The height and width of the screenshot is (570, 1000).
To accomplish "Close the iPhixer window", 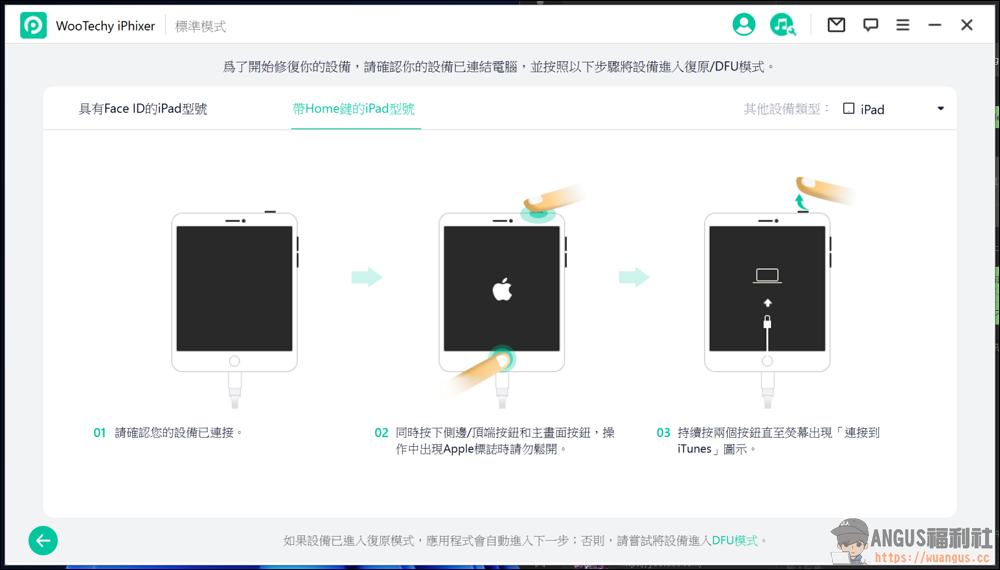I will click(x=967, y=25).
